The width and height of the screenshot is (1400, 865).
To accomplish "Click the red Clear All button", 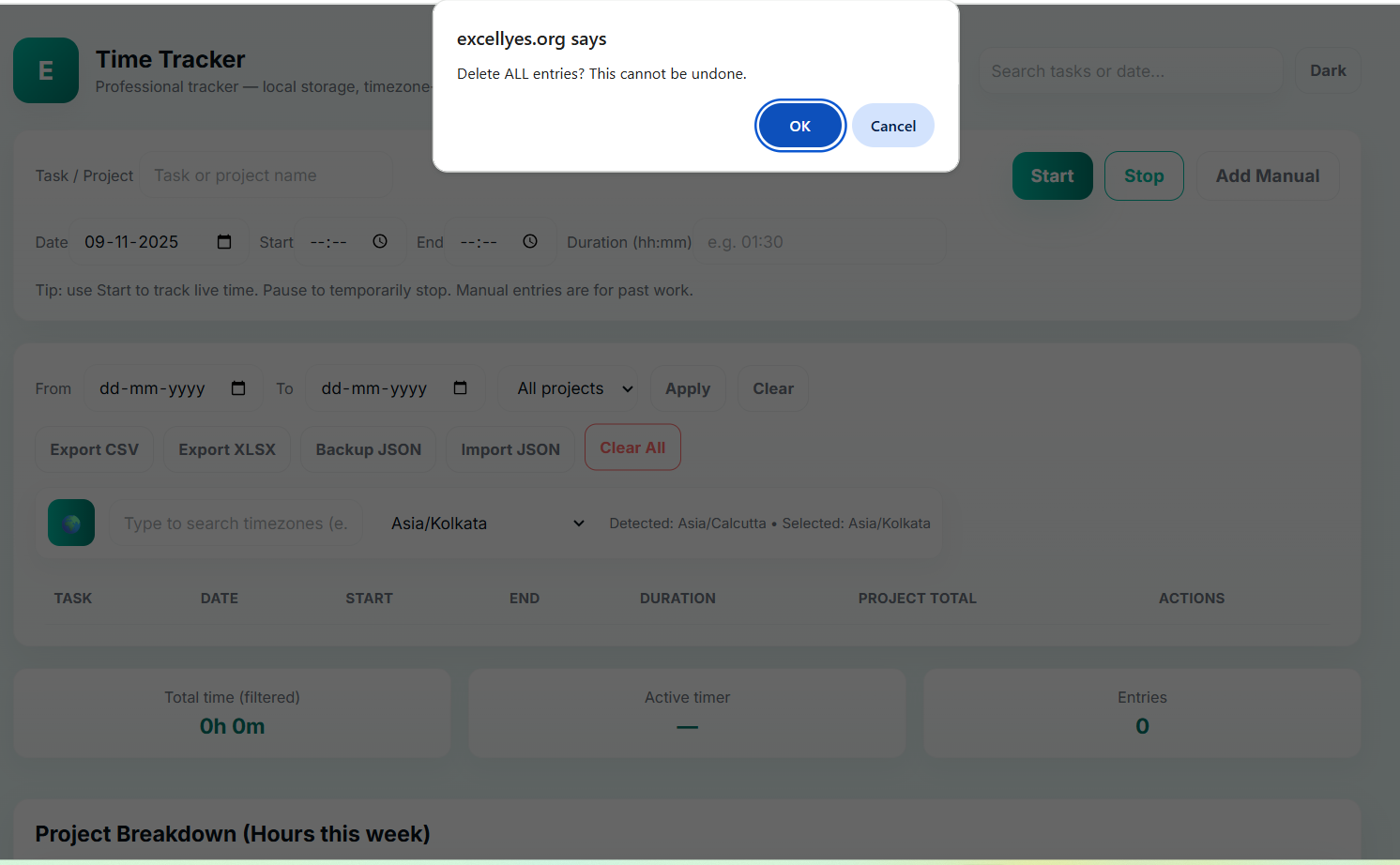I will [632, 448].
